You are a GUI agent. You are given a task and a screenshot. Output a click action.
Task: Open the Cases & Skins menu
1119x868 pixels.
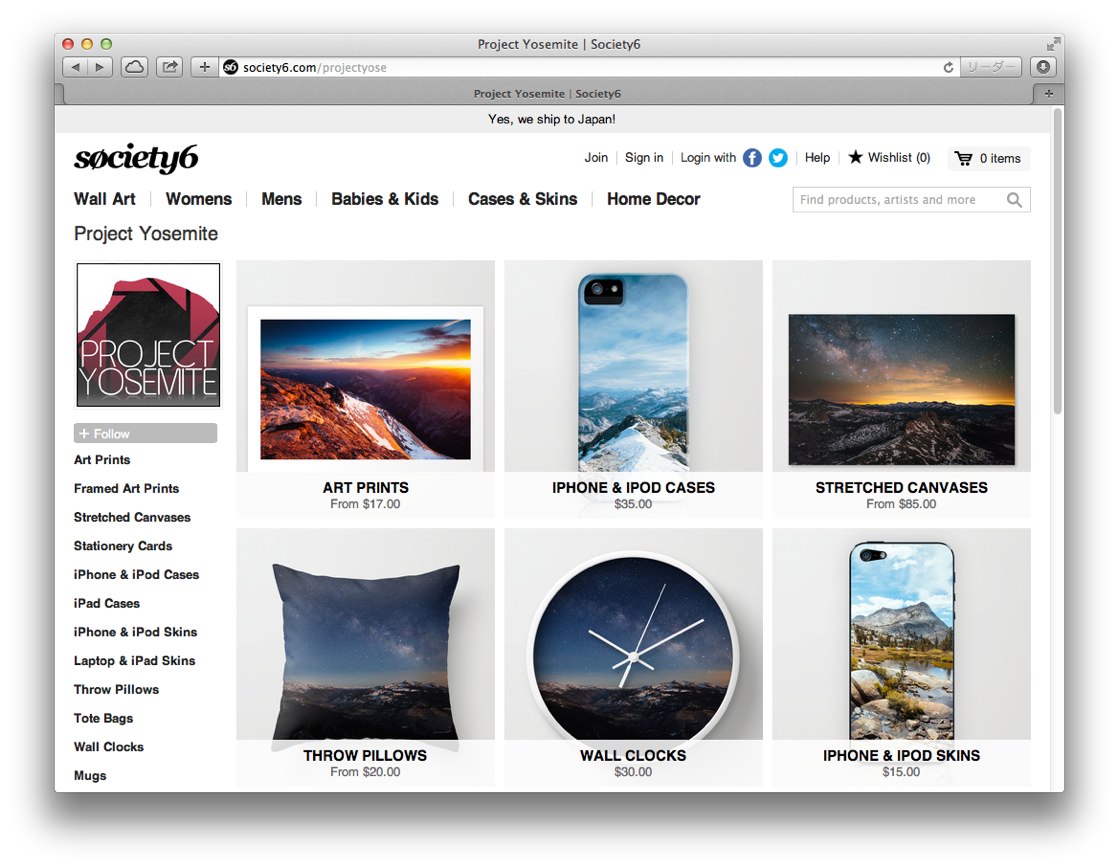[x=522, y=199]
